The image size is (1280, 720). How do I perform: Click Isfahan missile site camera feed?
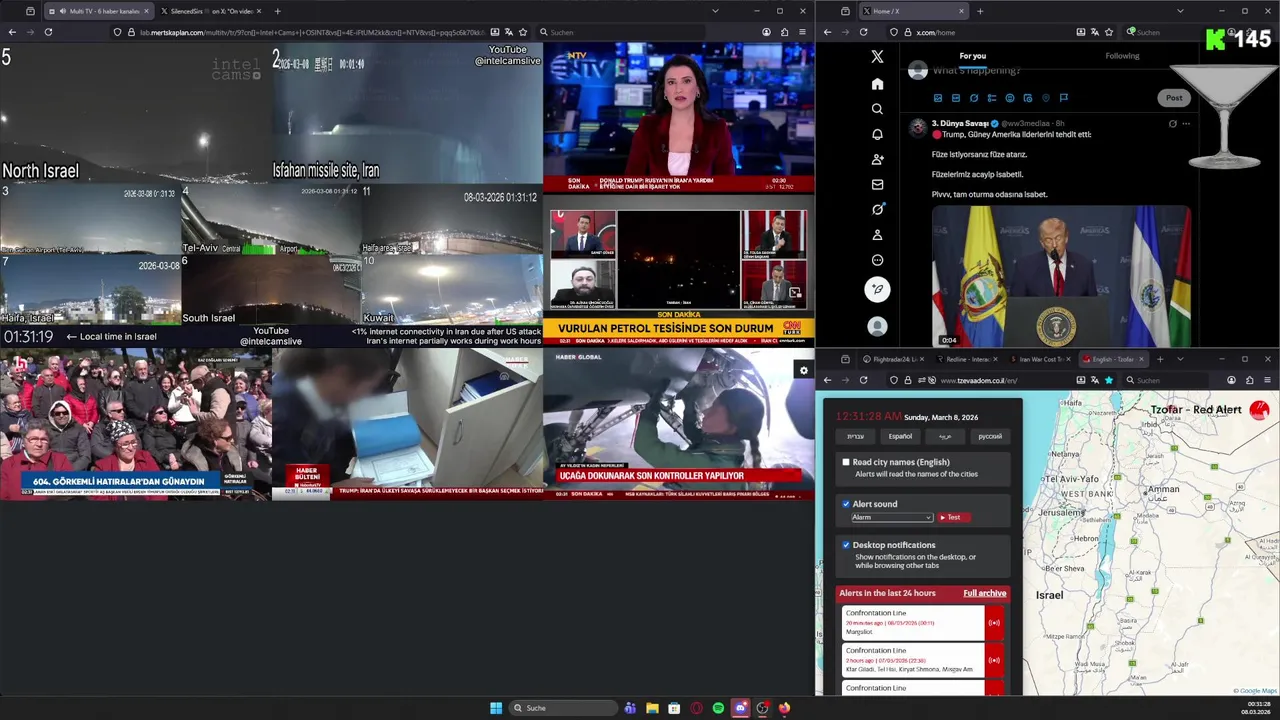[x=407, y=113]
